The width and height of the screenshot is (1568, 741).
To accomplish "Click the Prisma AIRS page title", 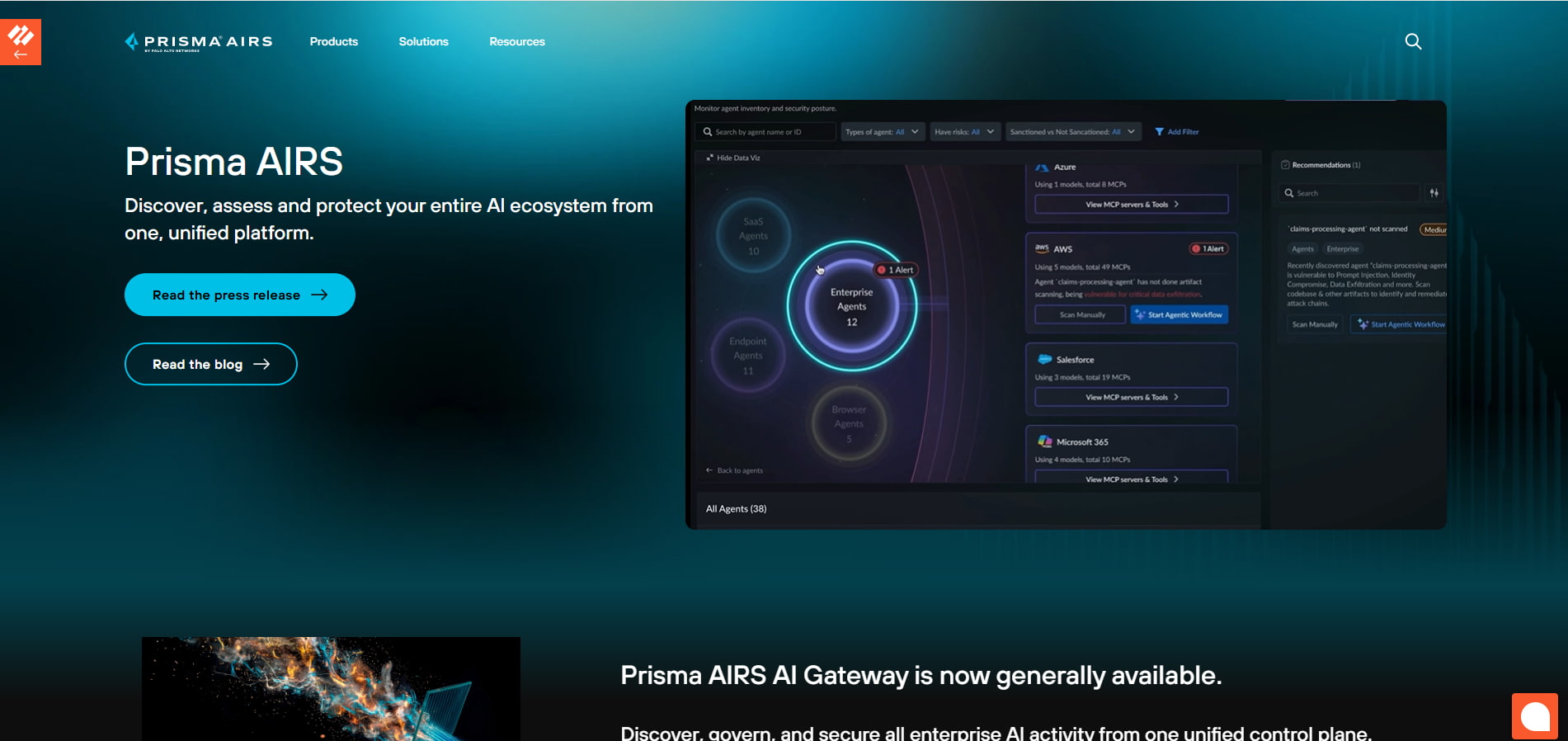I will point(233,161).
